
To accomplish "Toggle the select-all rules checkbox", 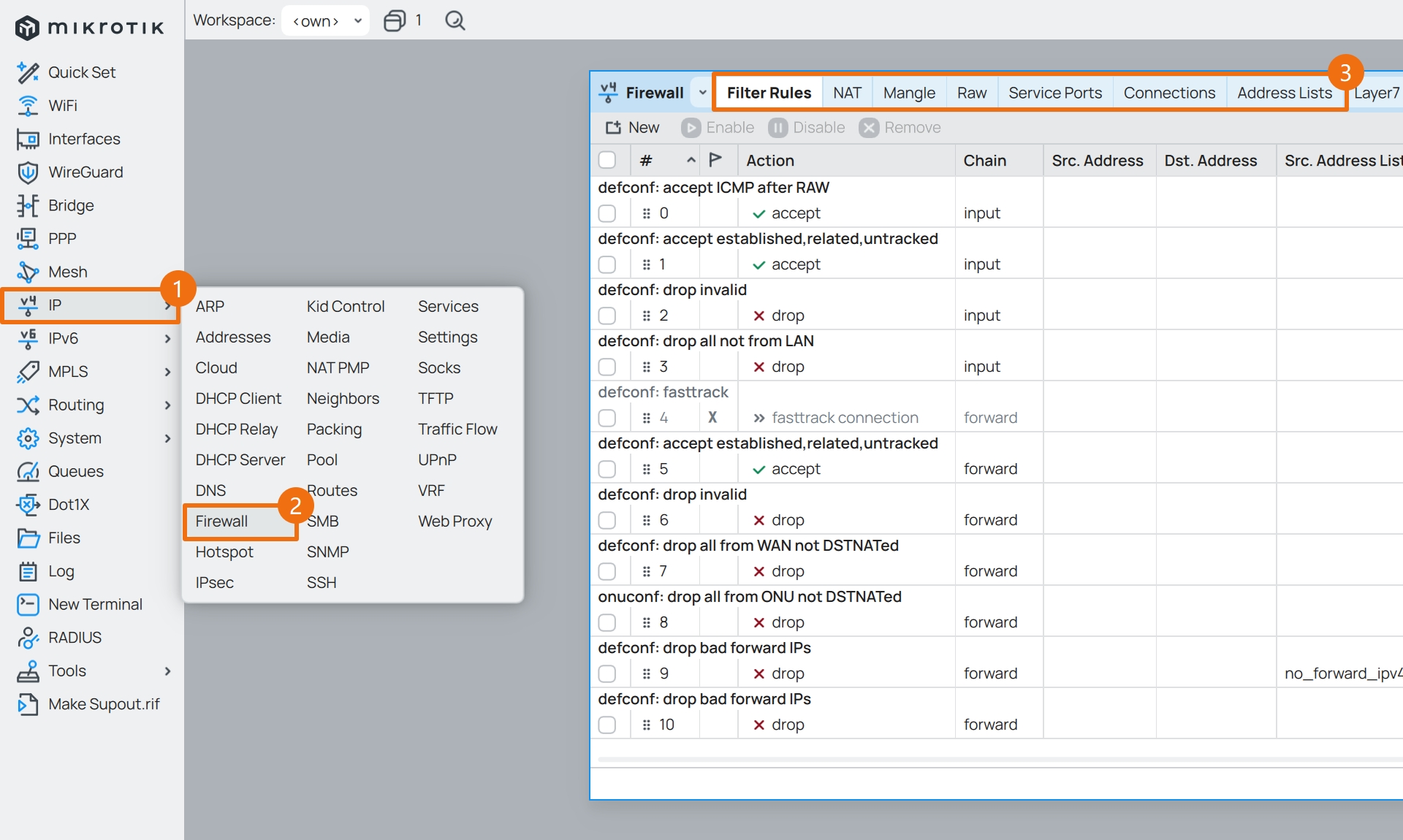I will click(x=607, y=160).
